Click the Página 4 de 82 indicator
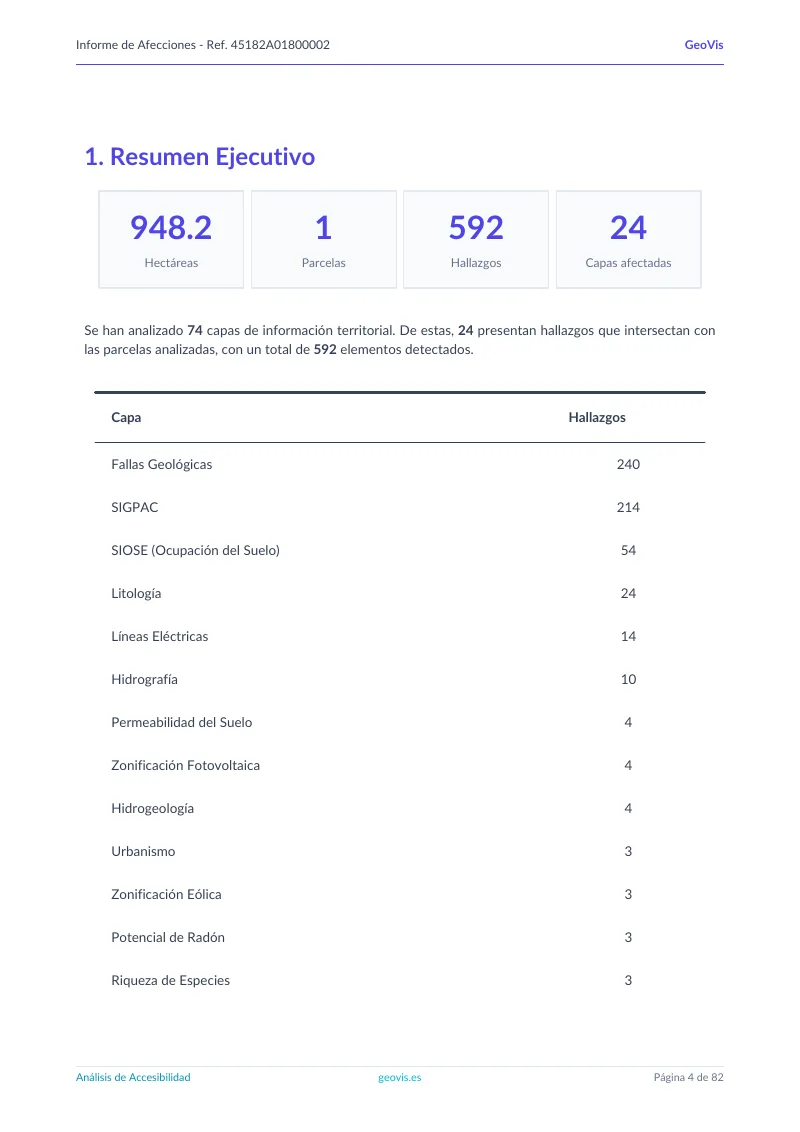This screenshot has height=1132, width=800. (x=689, y=1077)
